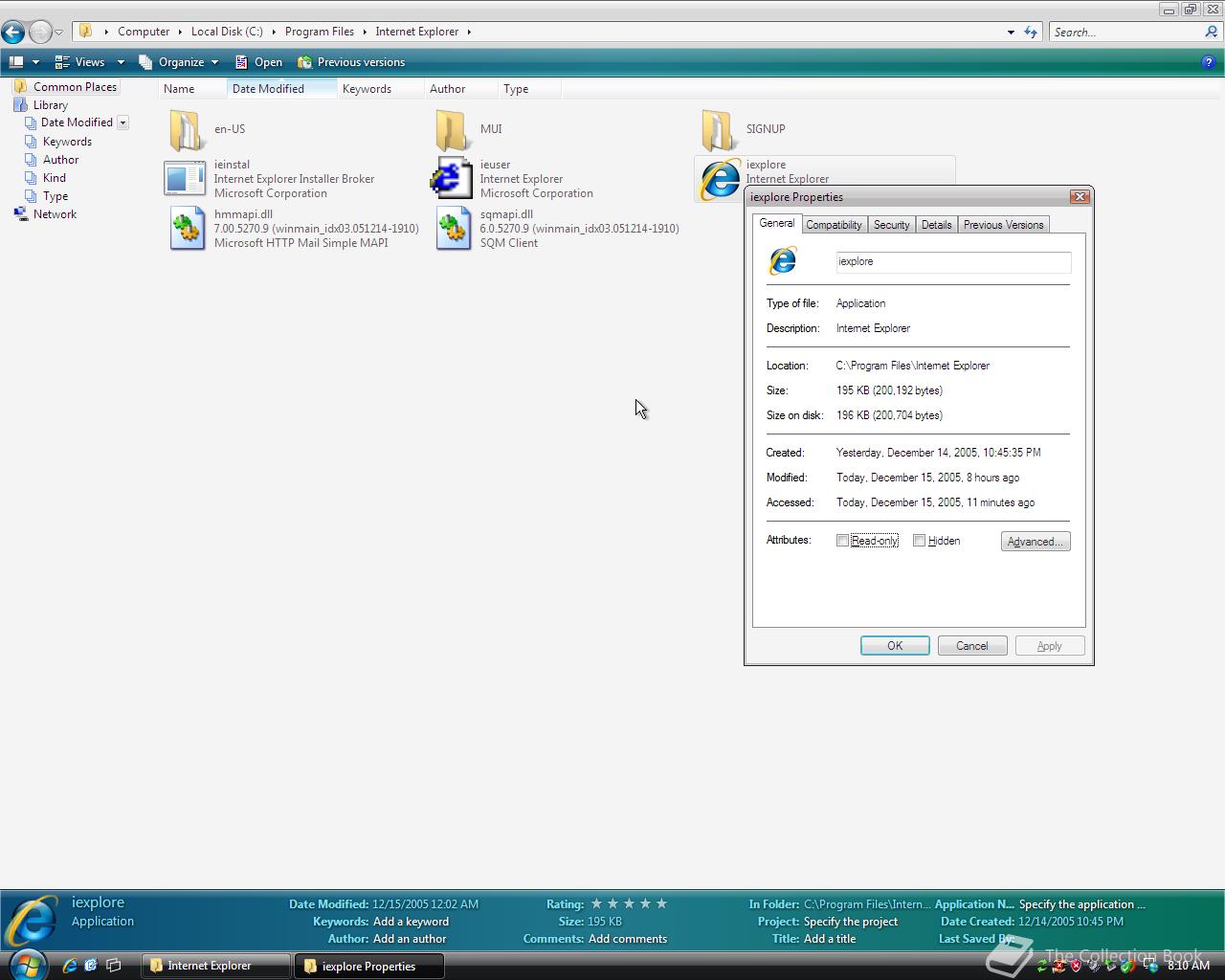Click Add a keyword in details pane
Screen dimensions: 1225x980
pyautogui.click(x=411, y=922)
